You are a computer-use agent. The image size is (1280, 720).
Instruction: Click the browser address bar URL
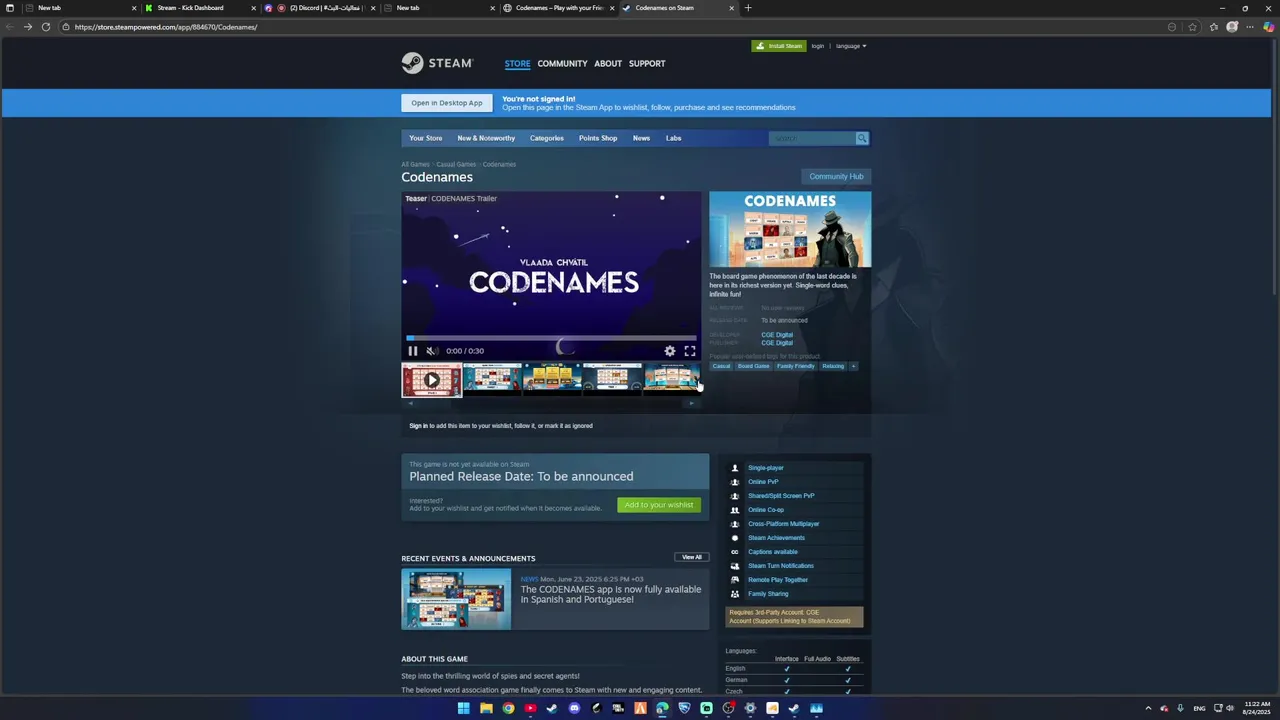click(x=166, y=27)
